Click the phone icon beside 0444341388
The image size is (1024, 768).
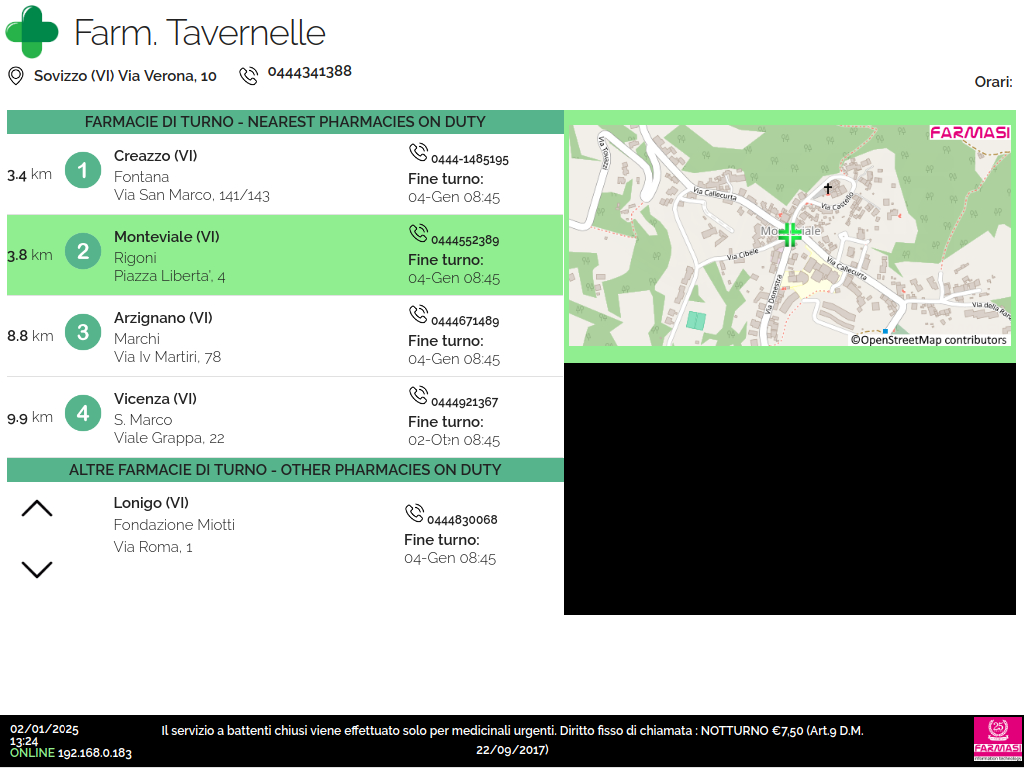pyautogui.click(x=248, y=76)
